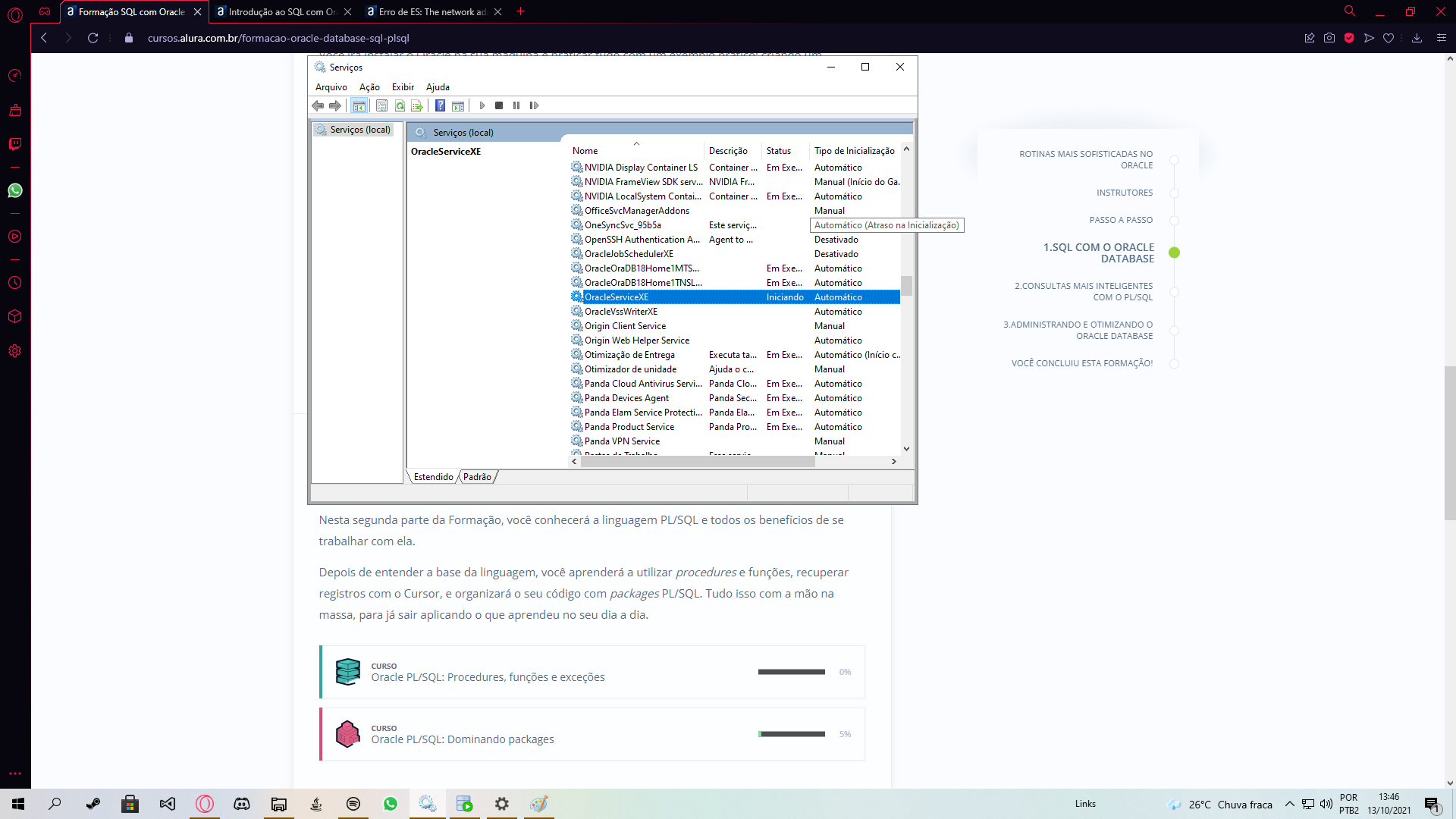Select the OracleVssWriterXE service row
This screenshot has width=1456, height=819.
pyautogui.click(x=735, y=312)
